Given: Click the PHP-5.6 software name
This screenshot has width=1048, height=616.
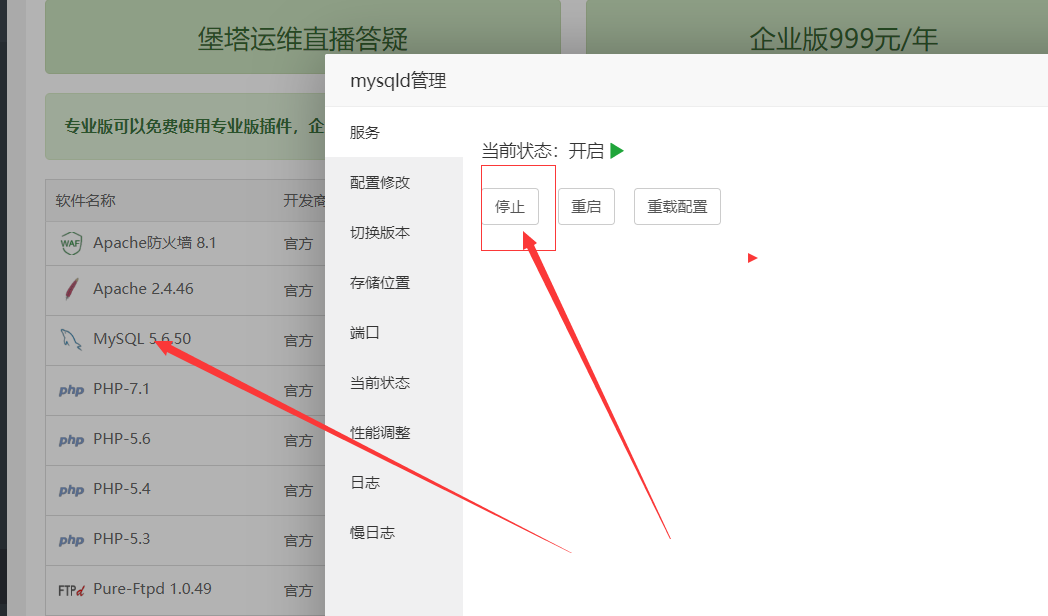Looking at the screenshot, I should coord(122,439).
